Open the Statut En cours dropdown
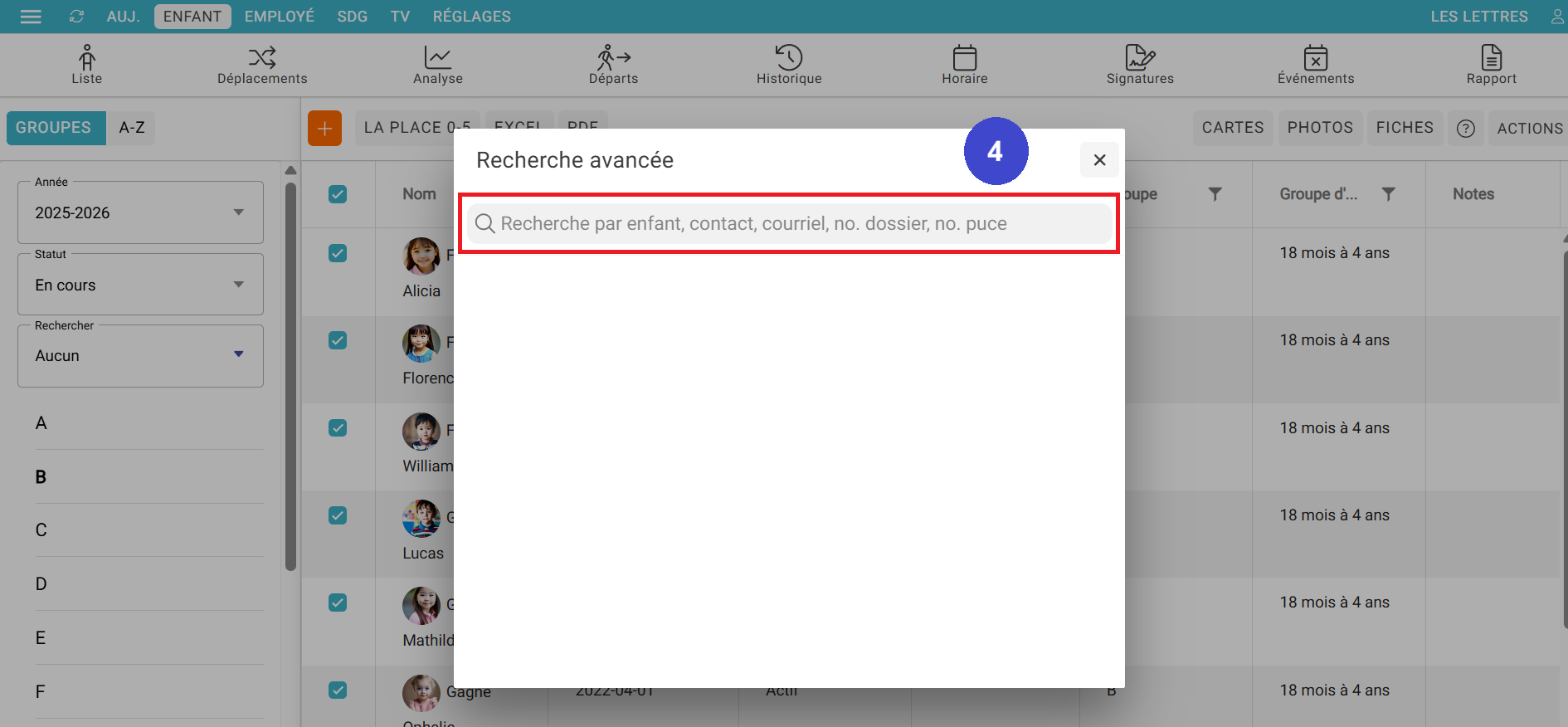 pos(140,285)
